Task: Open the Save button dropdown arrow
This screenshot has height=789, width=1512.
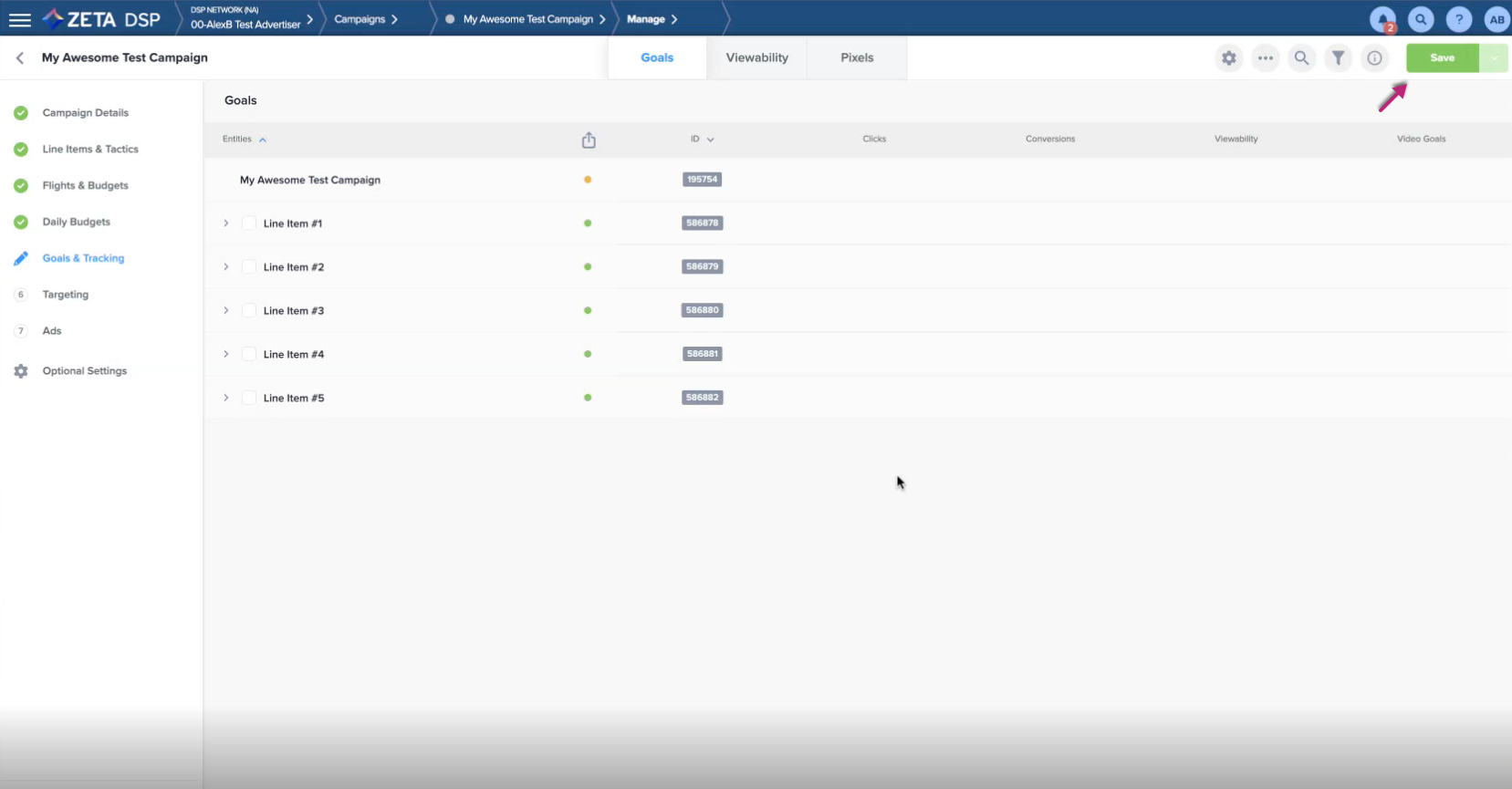Action: (x=1494, y=58)
